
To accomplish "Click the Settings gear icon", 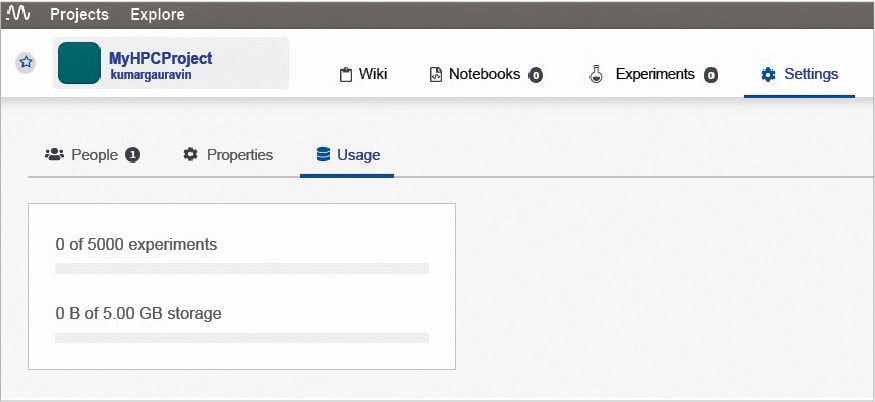I will pos(768,75).
